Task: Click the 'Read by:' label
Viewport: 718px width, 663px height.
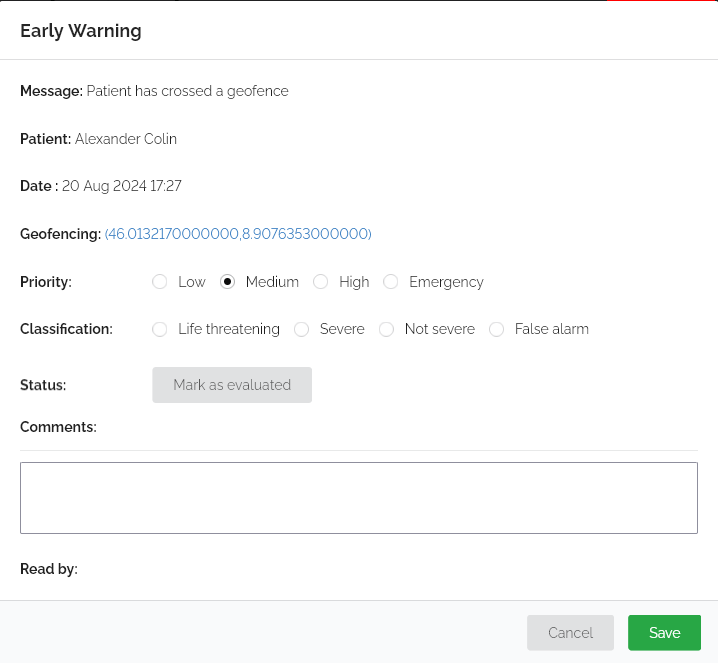Action: click(49, 569)
